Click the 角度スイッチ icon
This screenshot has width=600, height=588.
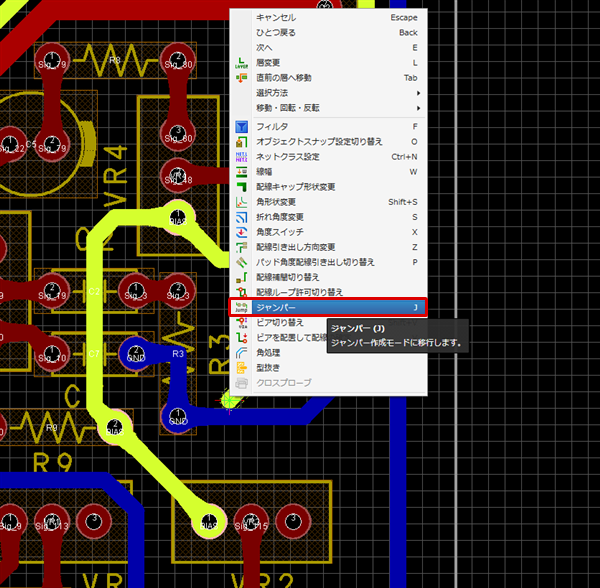(241, 232)
